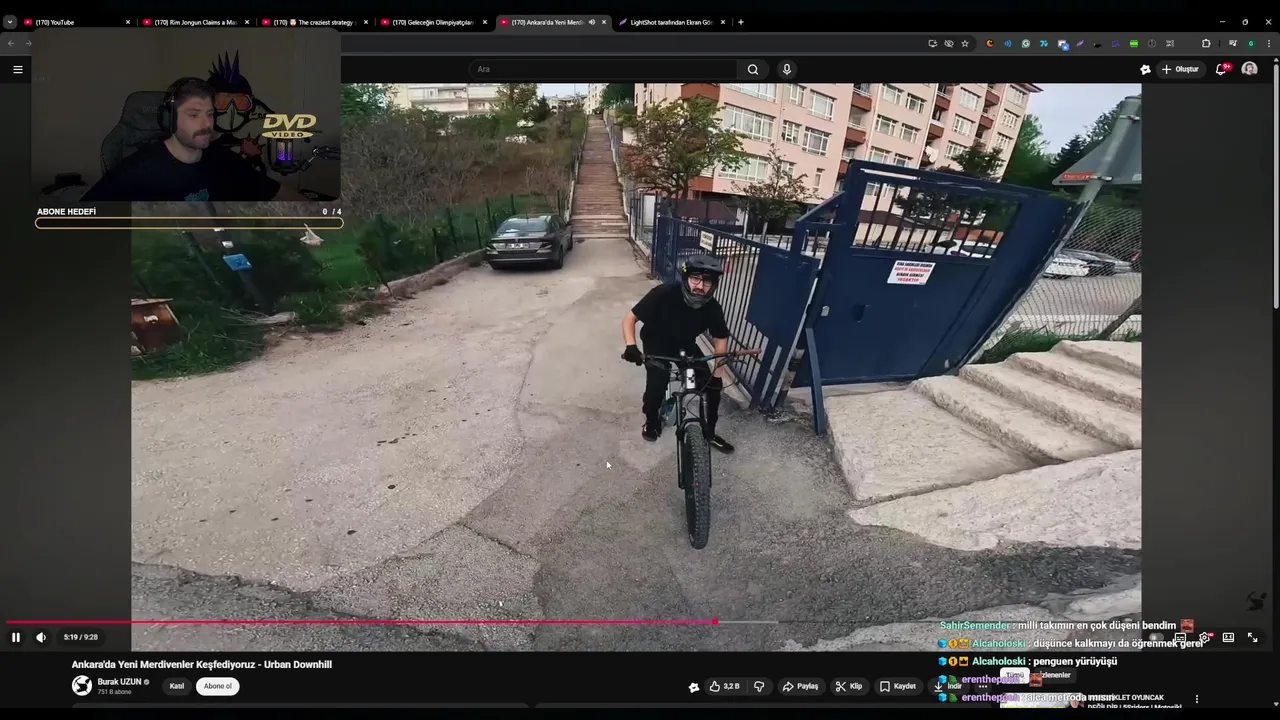Image resolution: width=1280 pixels, height=720 pixels.
Task: Switch to the (170) YouTube tab
Action: [x=78, y=22]
